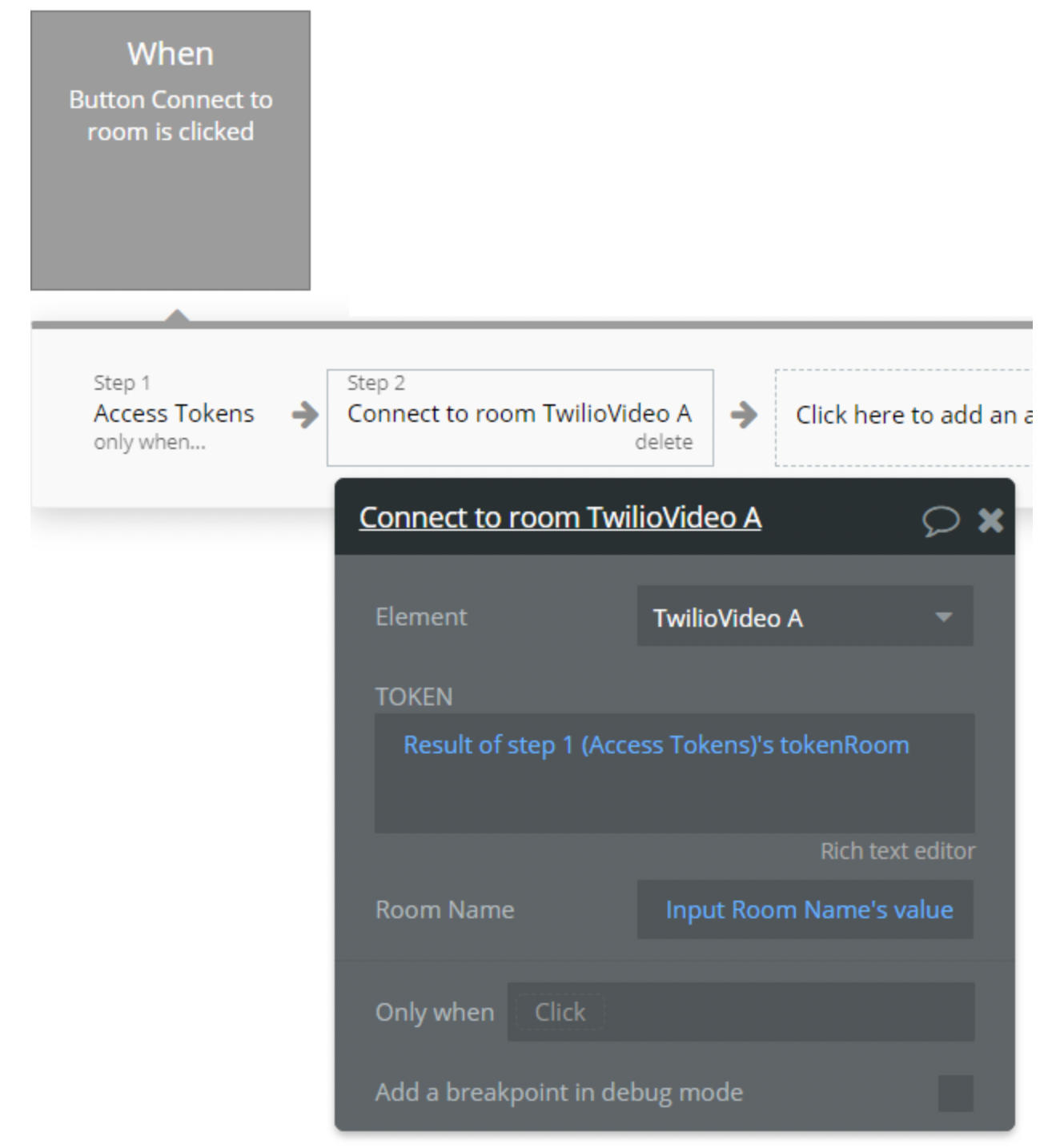Image resolution: width=1060 pixels, height=1148 pixels.
Task: Select the Step 1 Access Tokens action
Action: (174, 413)
